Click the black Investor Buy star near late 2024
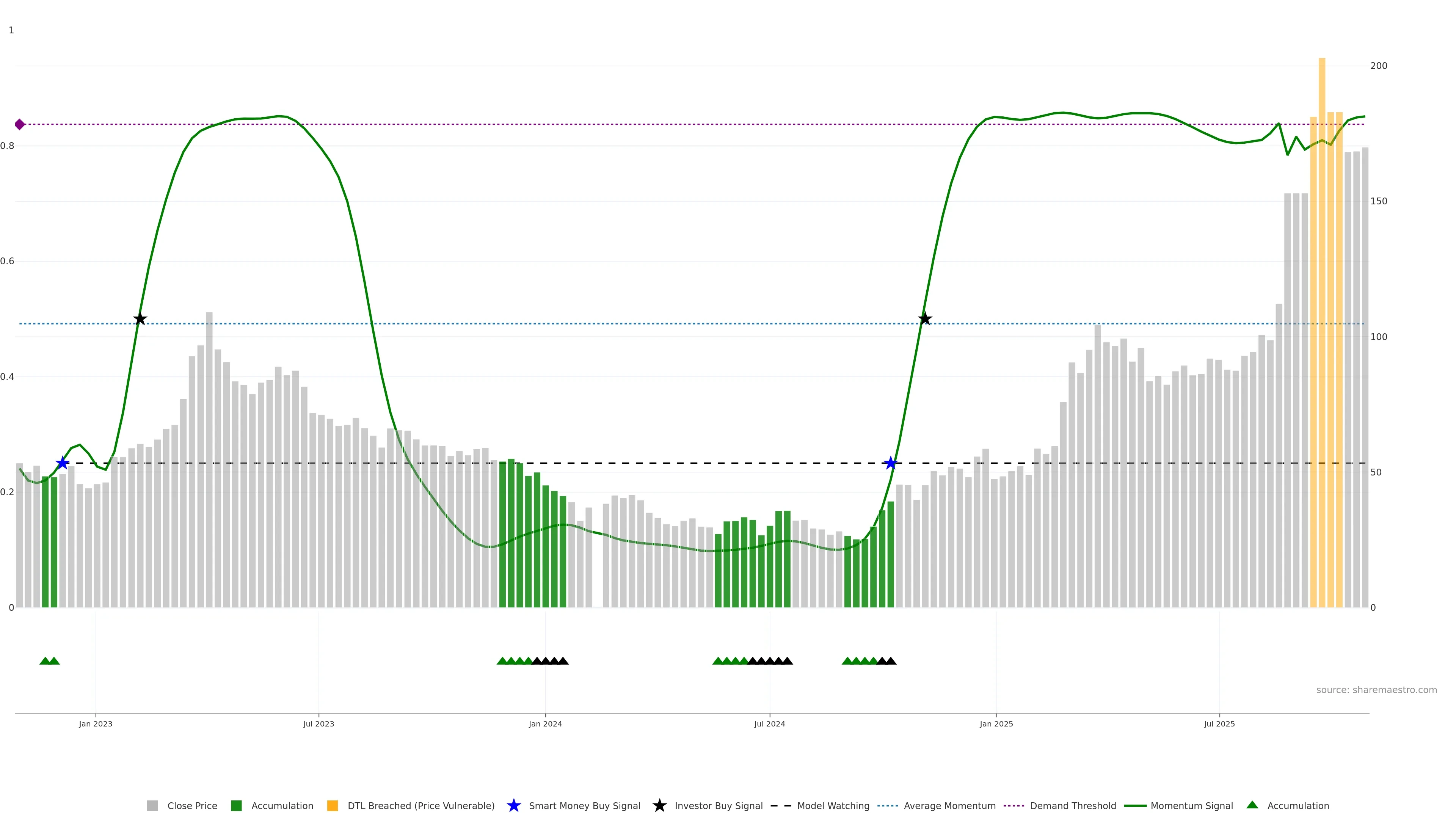The width and height of the screenshot is (1456, 819). click(925, 319)
